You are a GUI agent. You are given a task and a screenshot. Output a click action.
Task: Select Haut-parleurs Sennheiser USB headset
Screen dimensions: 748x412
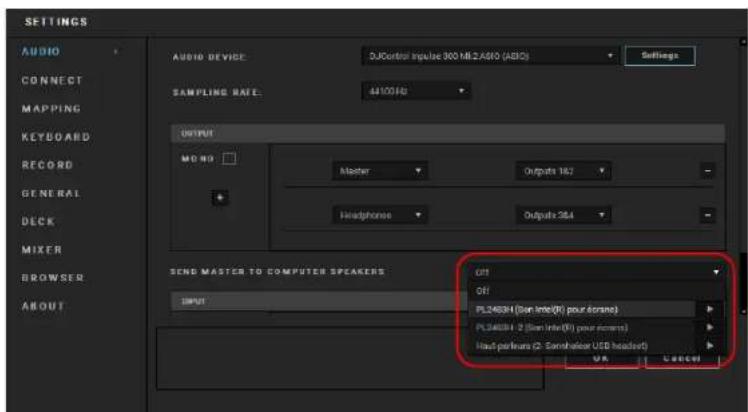tap(581, 346)
